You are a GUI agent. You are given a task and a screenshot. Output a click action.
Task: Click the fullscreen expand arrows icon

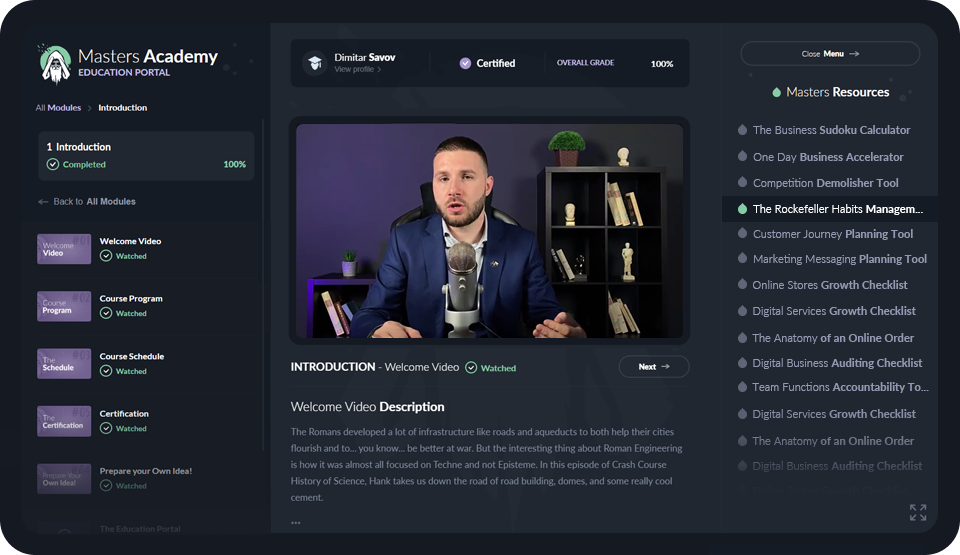pos(918,512)
